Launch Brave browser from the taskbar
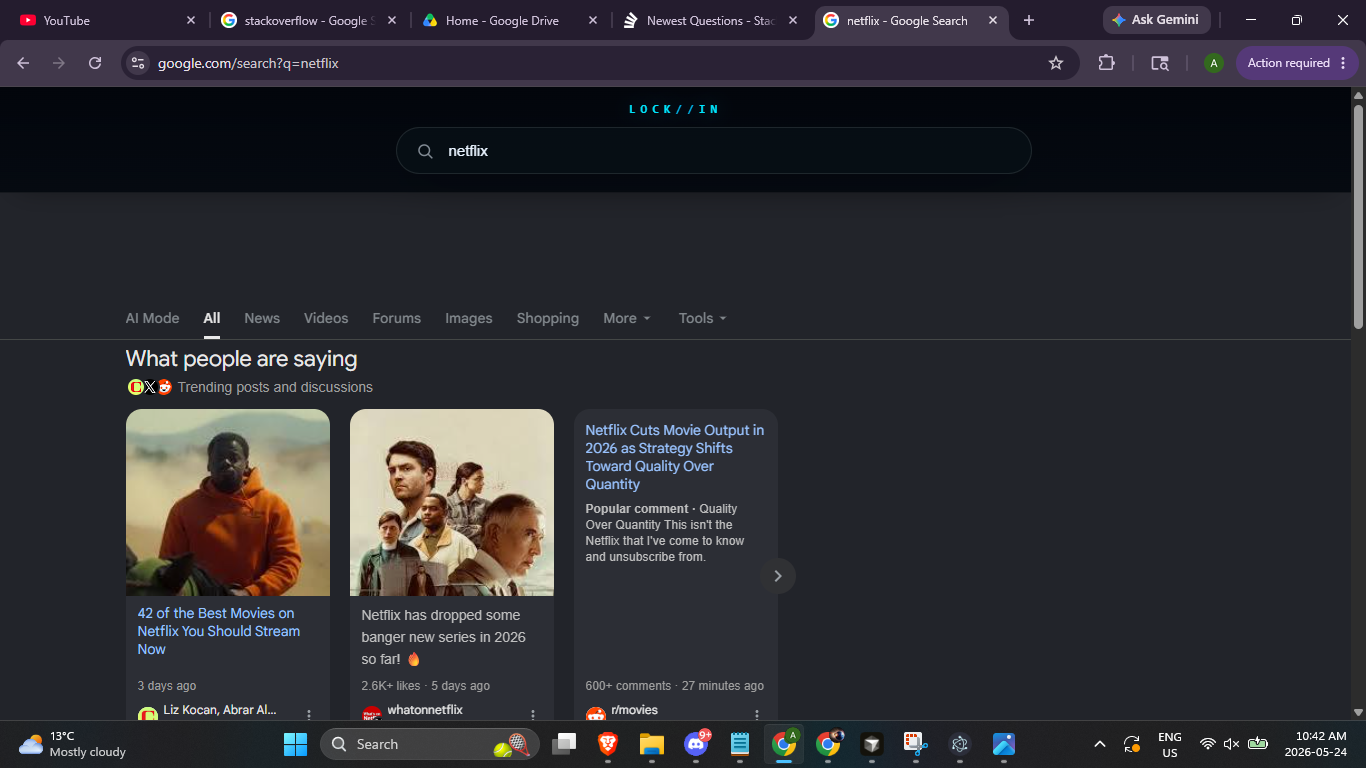Screen dimensions: 1366x768 608,744
